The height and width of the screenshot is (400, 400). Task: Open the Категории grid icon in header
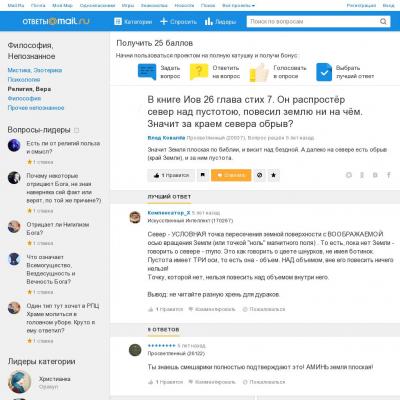point(118,22)
